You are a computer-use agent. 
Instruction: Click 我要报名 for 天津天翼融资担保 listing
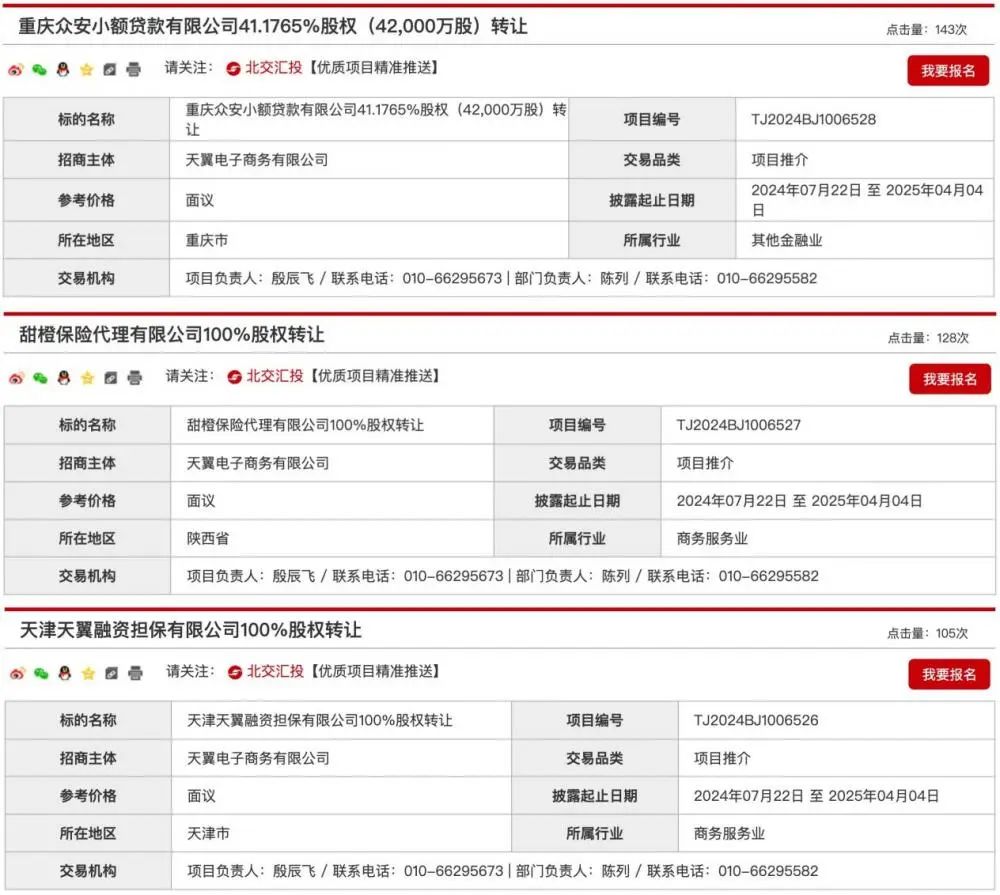point(949,674)
